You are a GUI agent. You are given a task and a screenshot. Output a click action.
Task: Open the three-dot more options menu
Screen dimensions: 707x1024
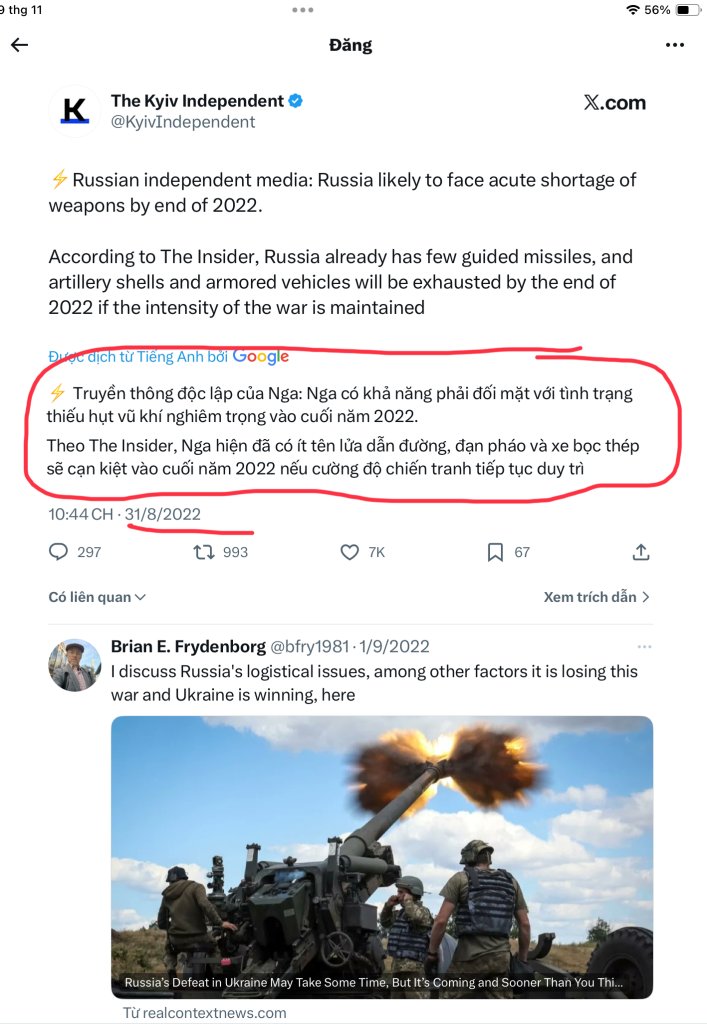[x=675, y=45]
